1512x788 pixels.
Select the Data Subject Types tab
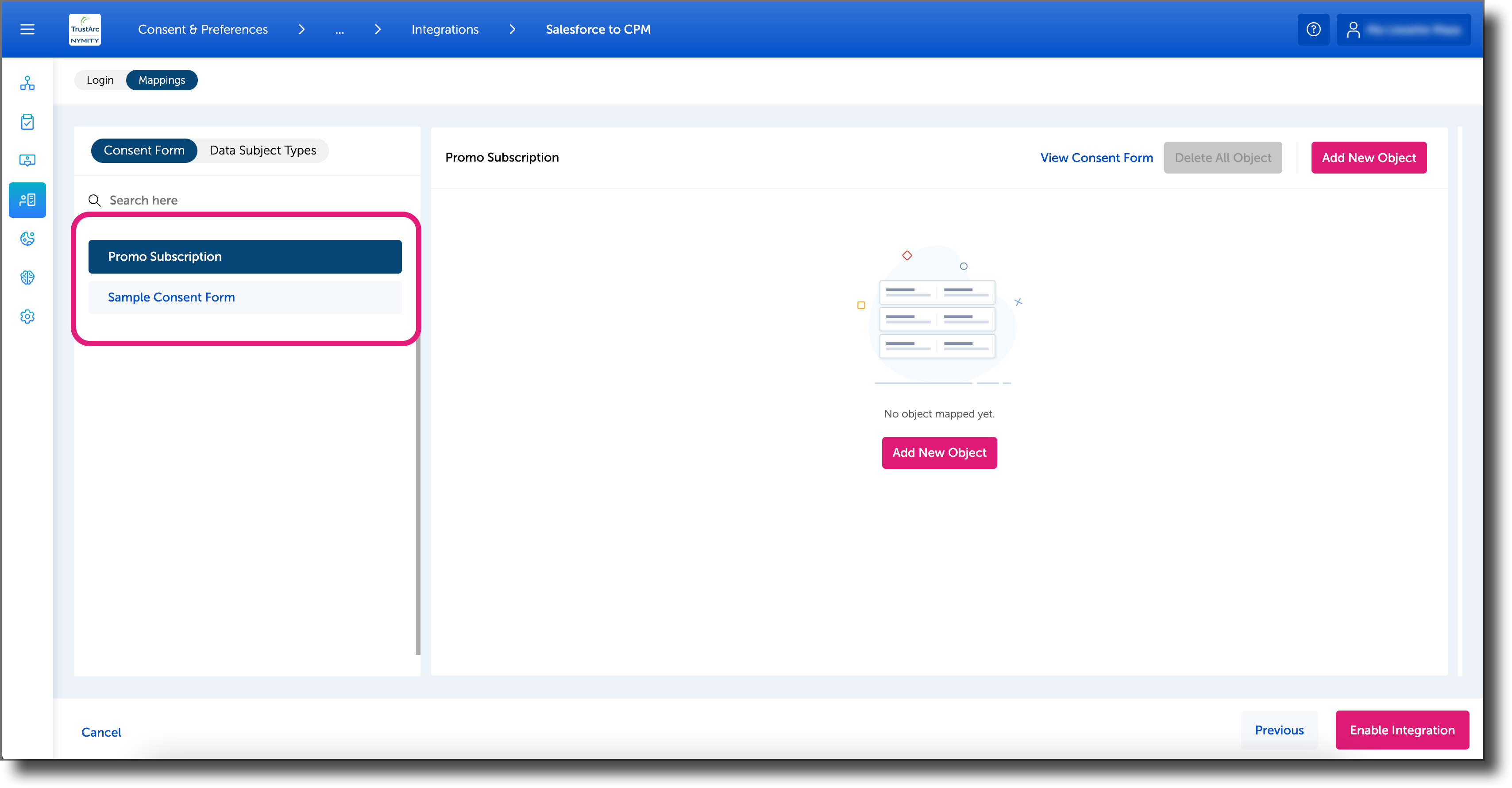coord(262,151)
